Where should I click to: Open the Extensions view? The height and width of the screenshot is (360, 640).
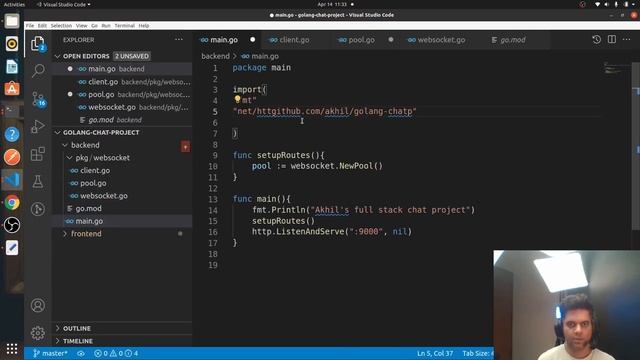pos(38,154)
